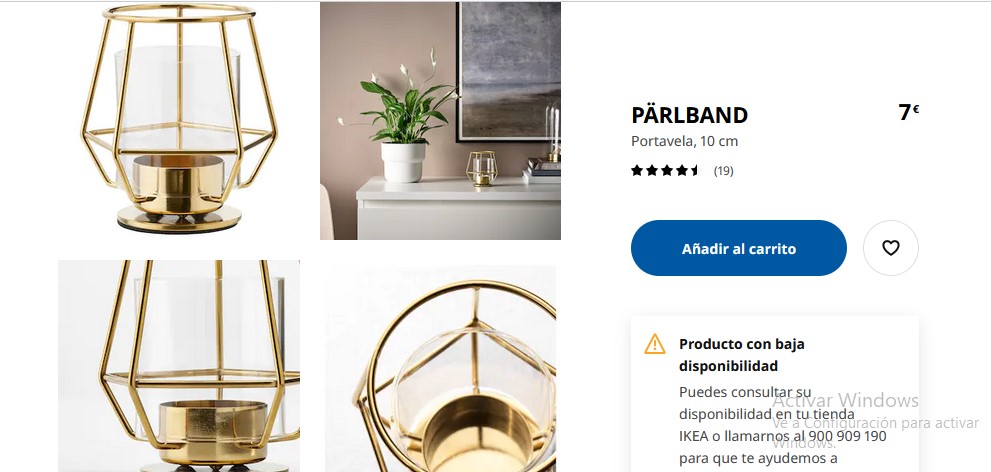The width and height of the screenshot is (991, 472).
Task: Select the PÄRLBAND product title
Action: 690,115
